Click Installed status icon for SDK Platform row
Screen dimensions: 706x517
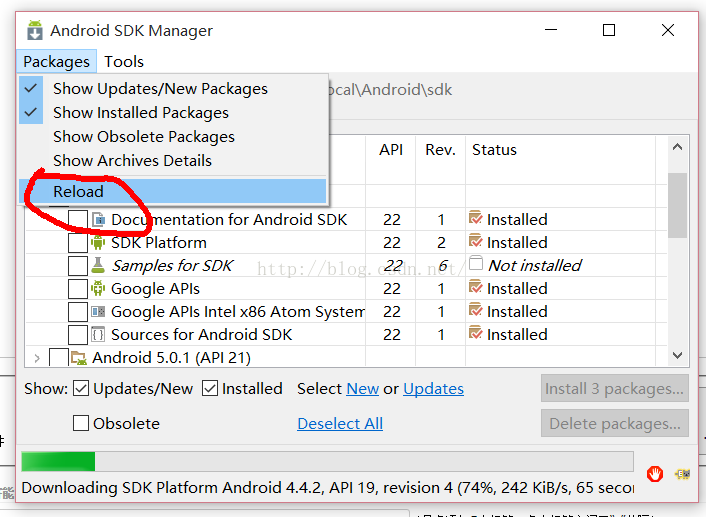pos(475,241)
